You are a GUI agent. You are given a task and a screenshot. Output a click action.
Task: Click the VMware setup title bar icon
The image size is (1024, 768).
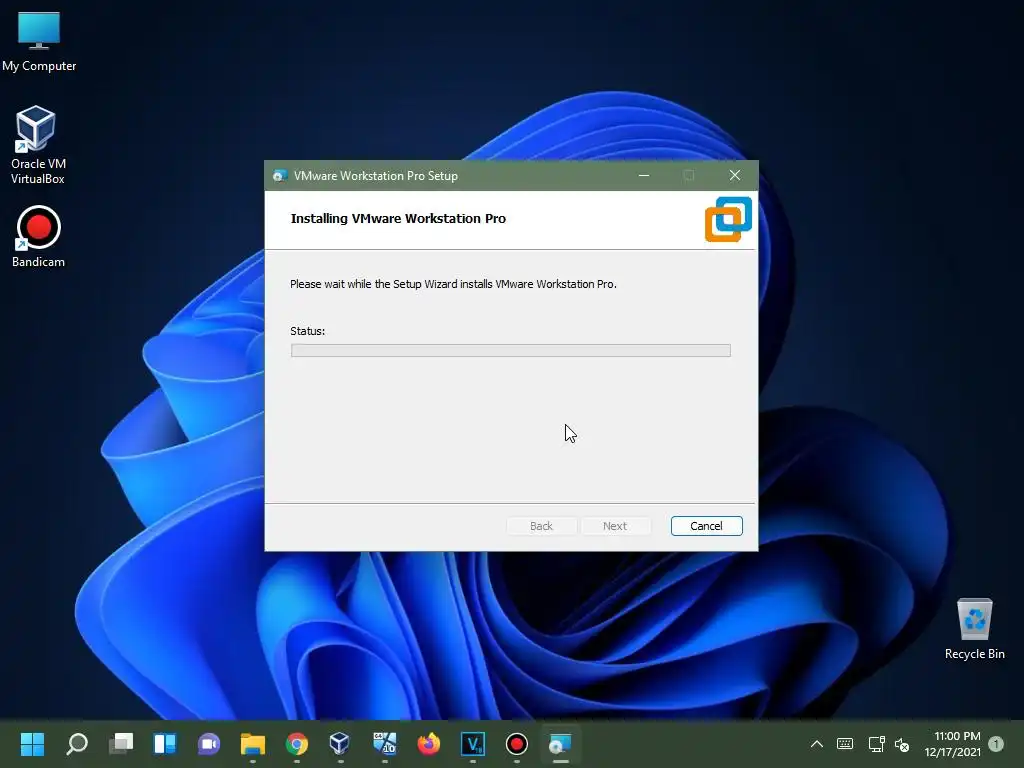click(280, 176)
